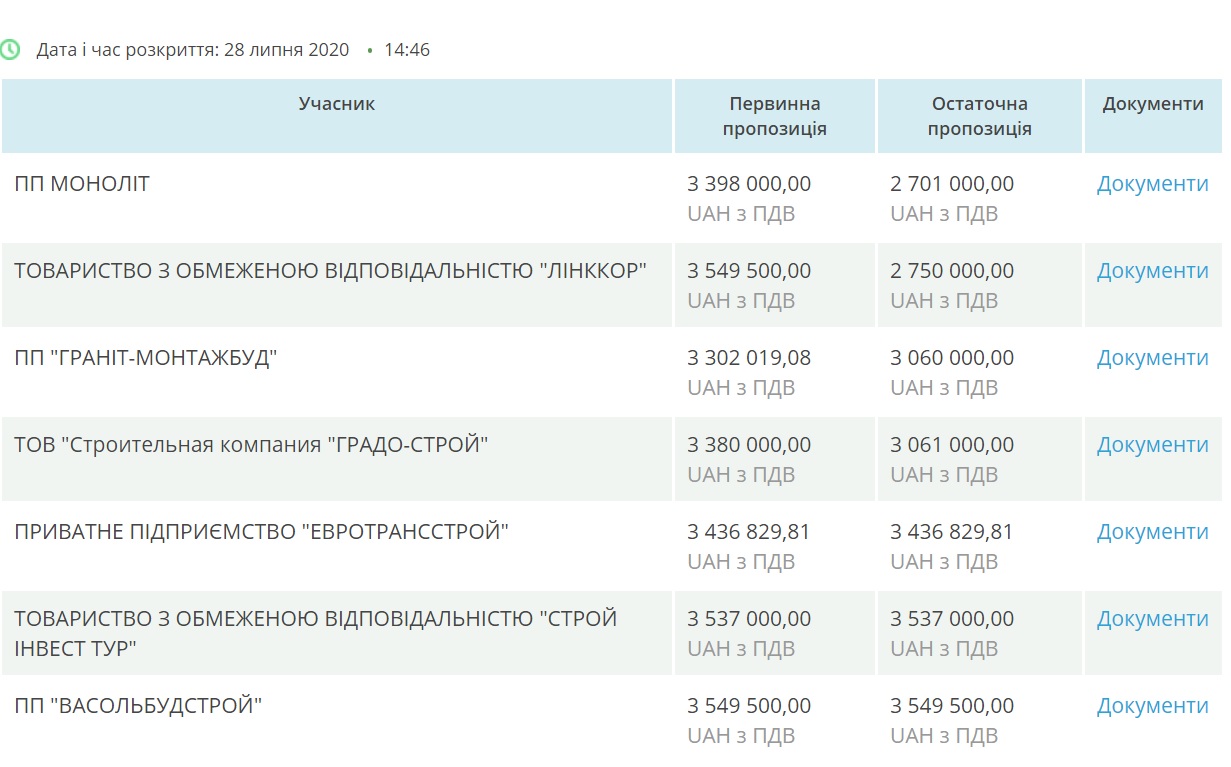Click the clock icon beside disclosure date
Image resolution: width=1231 pixels, height=767 pixels.
pos(10,49)
